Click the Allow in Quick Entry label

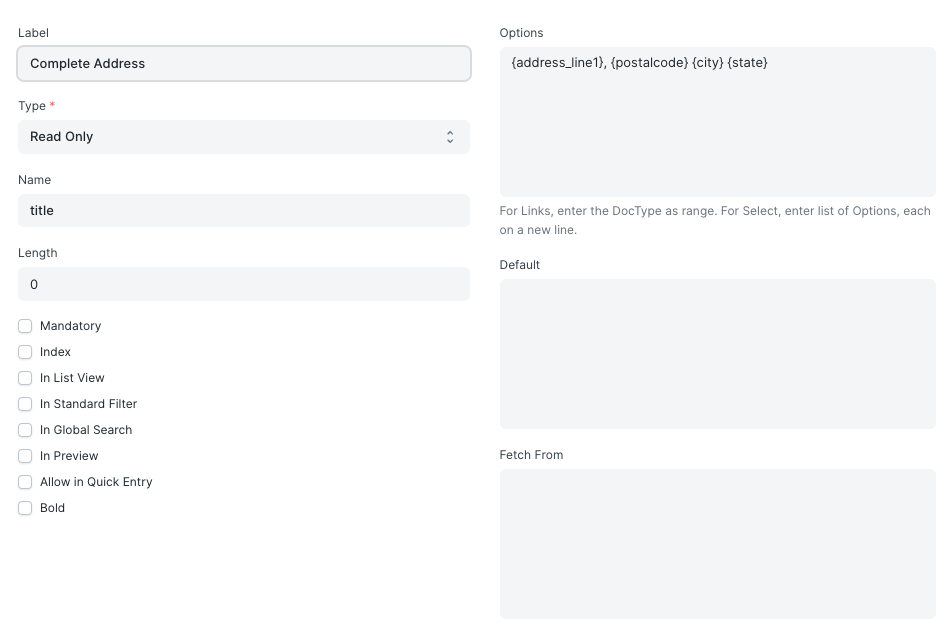(96, 482)
